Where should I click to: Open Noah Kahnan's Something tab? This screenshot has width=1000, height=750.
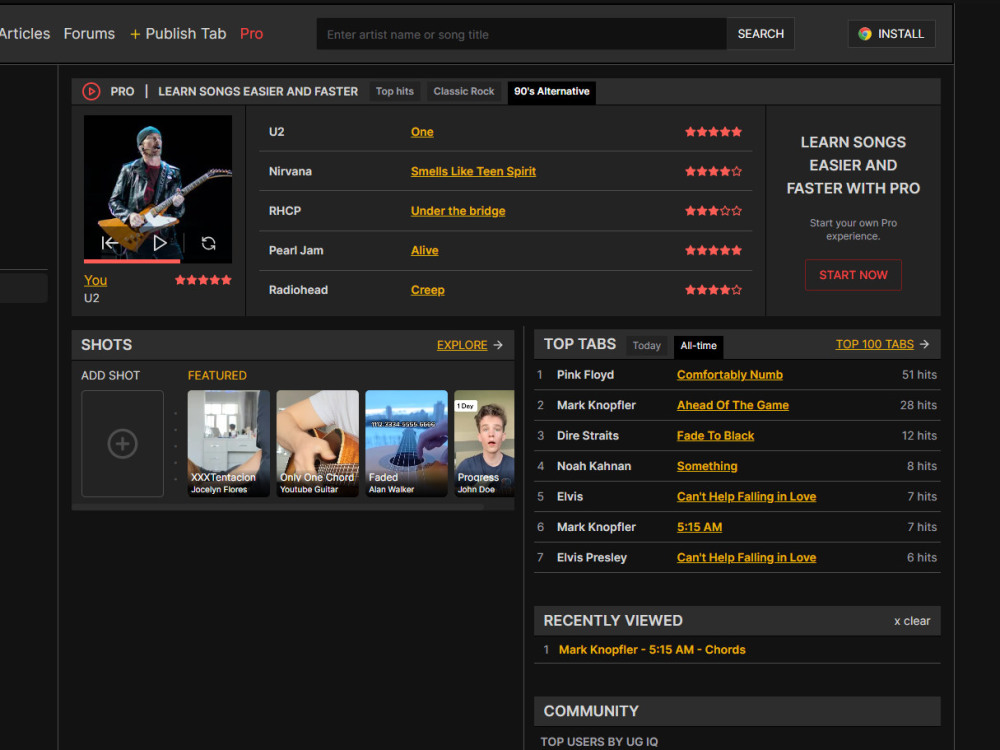click(707, 466)
